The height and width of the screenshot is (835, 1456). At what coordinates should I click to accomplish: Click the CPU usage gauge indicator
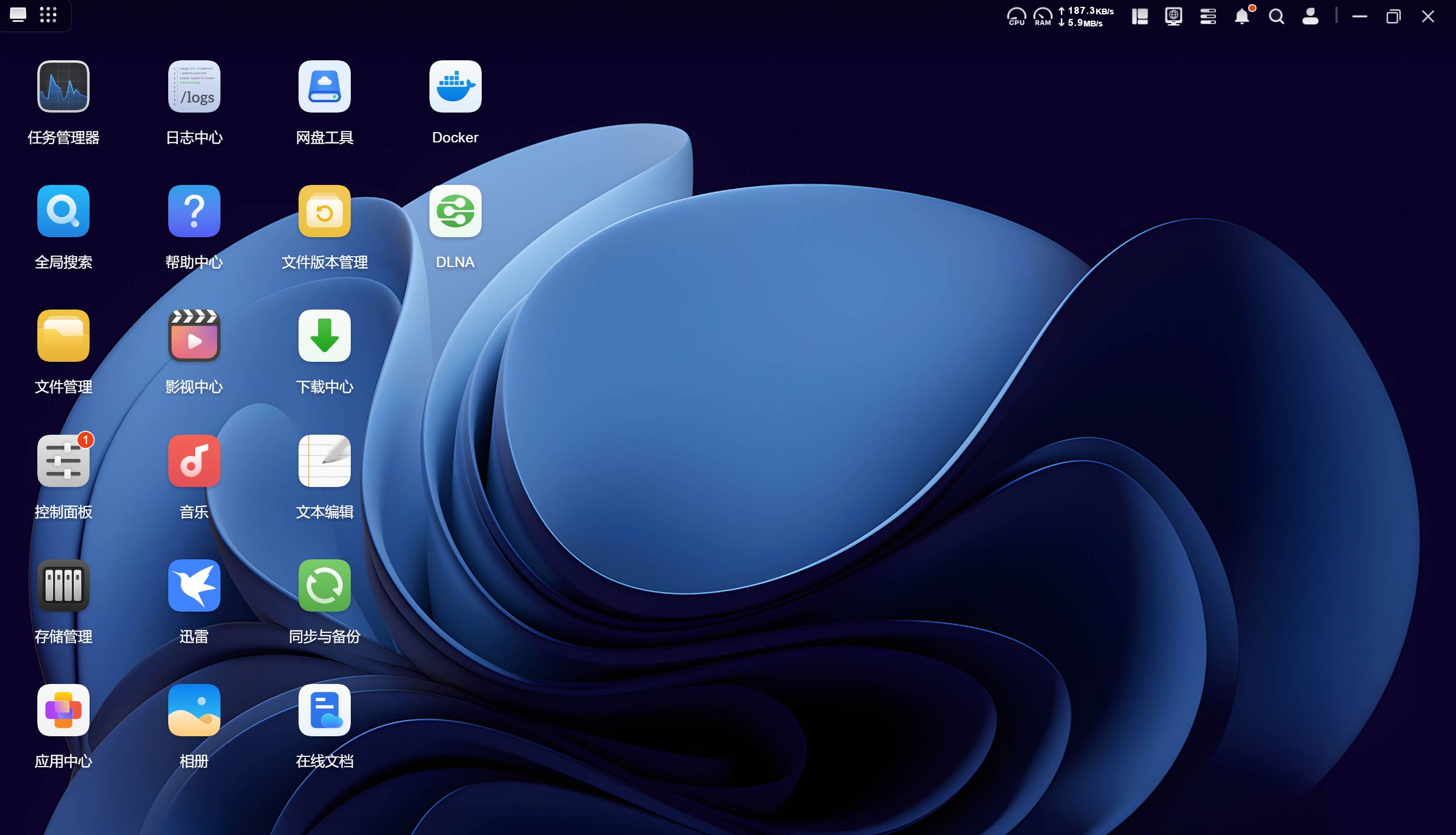(1016, 16)
